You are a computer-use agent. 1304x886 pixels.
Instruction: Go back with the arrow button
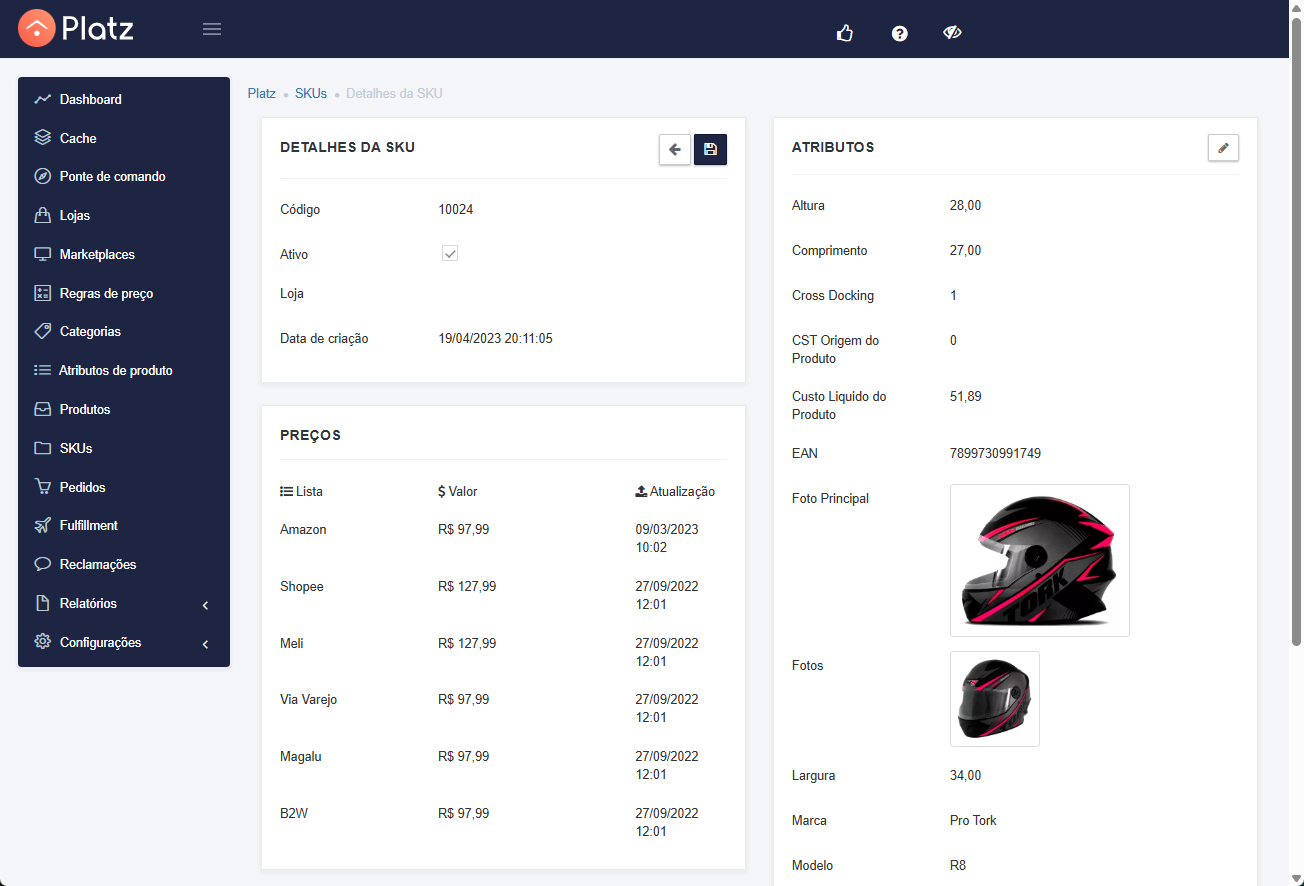tap(675, 149)
